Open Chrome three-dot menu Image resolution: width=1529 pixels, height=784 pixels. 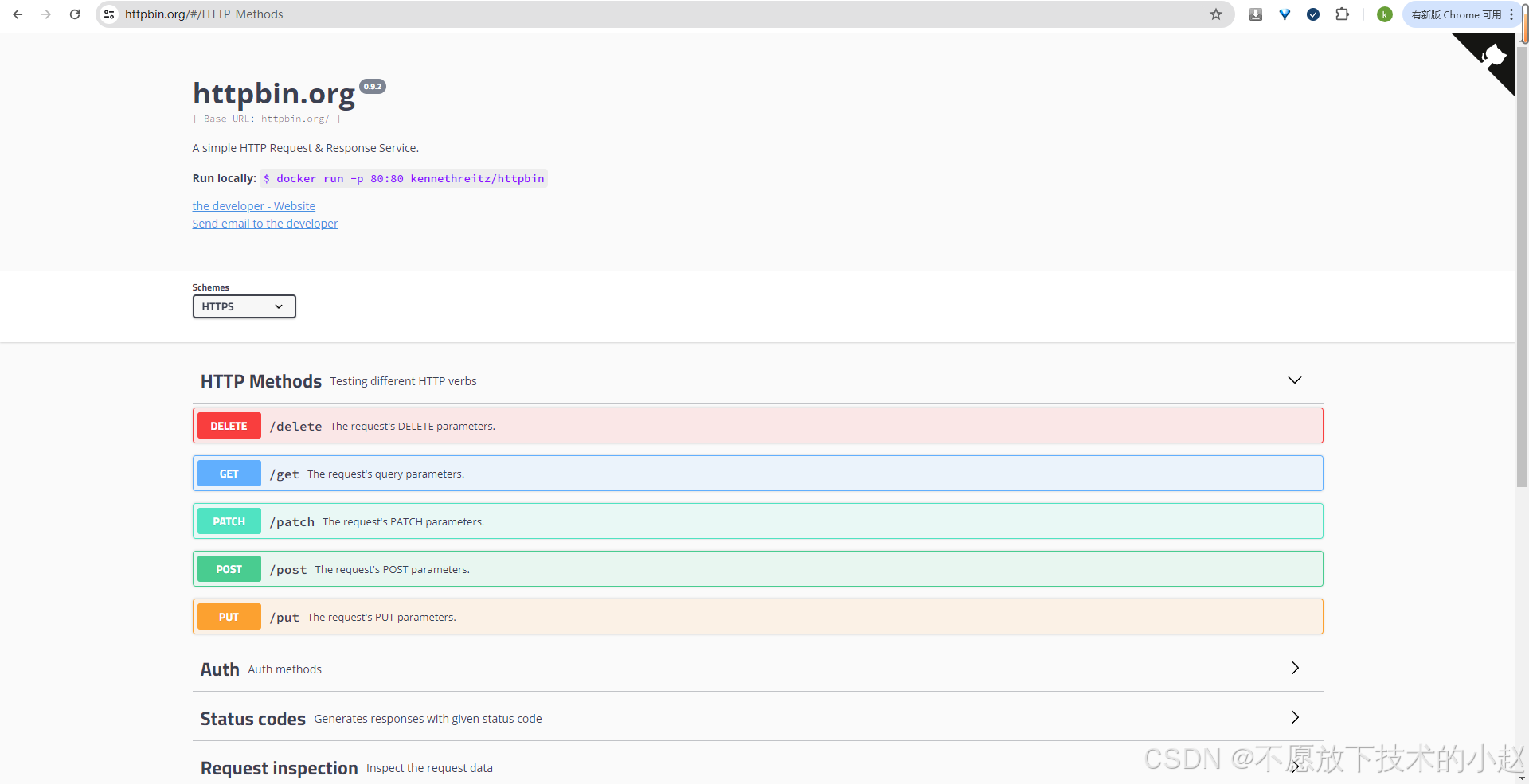1511,14
